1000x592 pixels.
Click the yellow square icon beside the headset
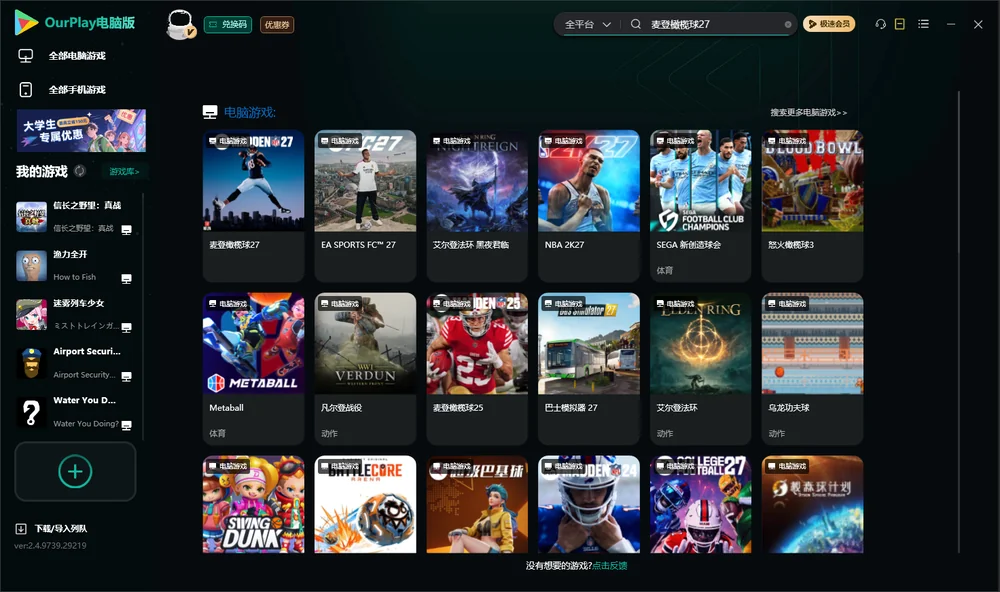(x=900, y=24)
